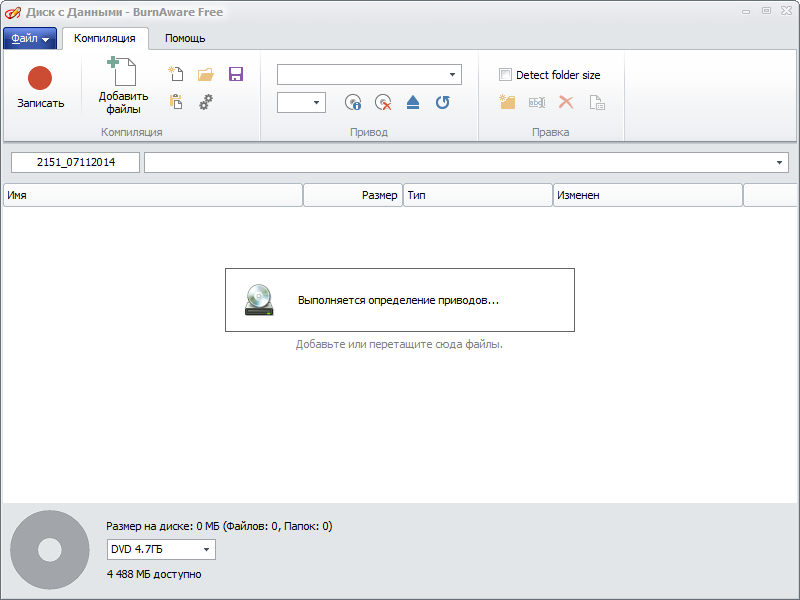This screenshot has width=800, height=600.
Task: Expand the path dropdown next to disc label
Action: pyautogui.click(x=779, y=163)
